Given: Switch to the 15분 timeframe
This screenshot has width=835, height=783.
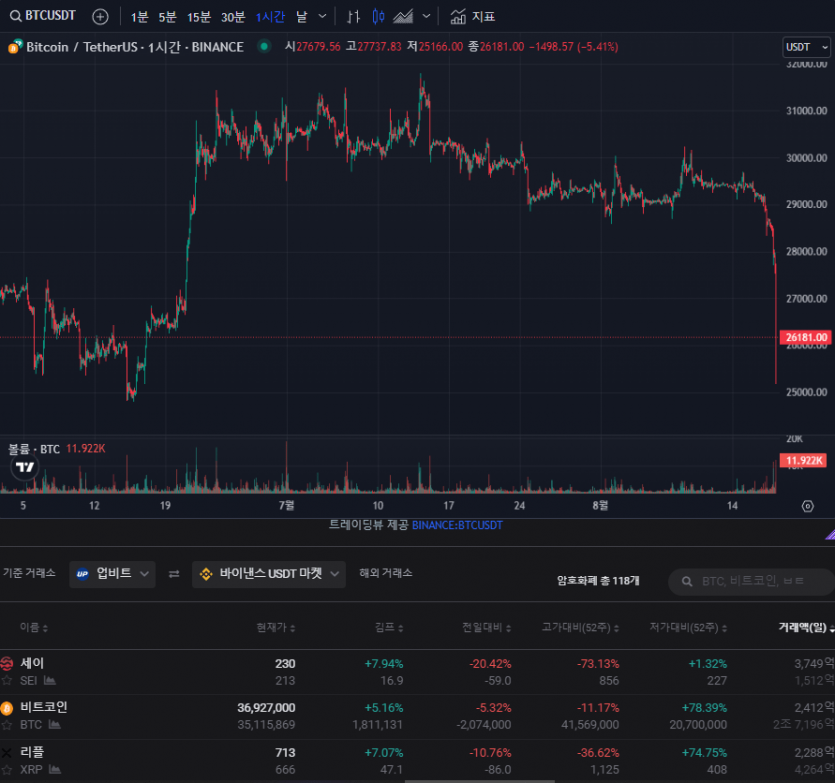Looking at the screenshot, I should [x=199, y=16].
